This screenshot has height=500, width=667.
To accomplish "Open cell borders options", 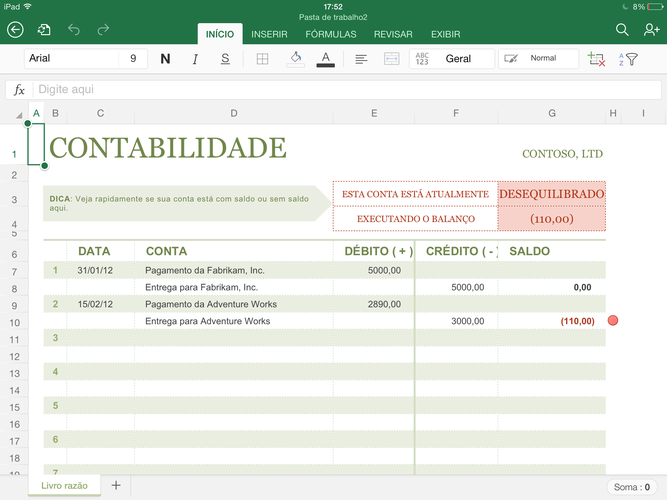I will tap(262, 59).
